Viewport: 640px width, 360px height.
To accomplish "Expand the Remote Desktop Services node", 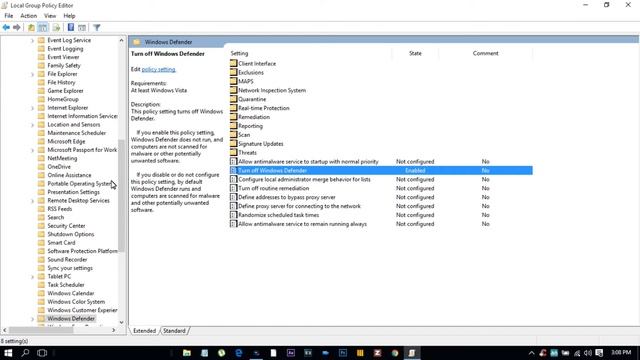I will [x=32, y=201].
